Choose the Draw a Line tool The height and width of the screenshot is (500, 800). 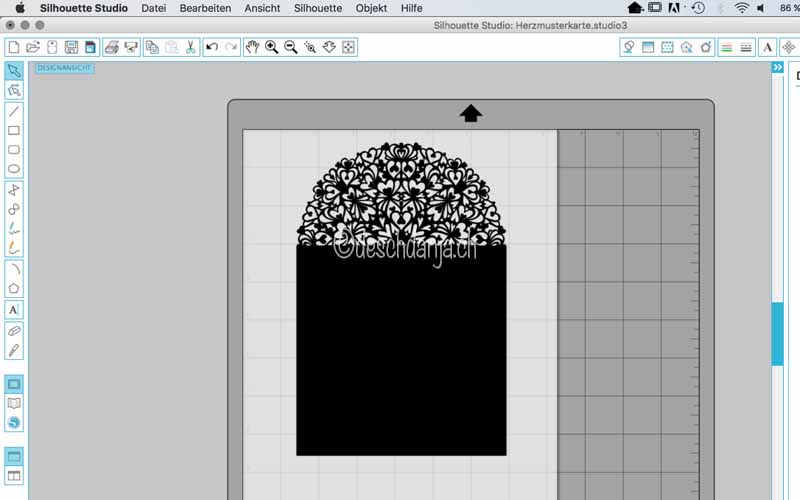click(14, 111)
